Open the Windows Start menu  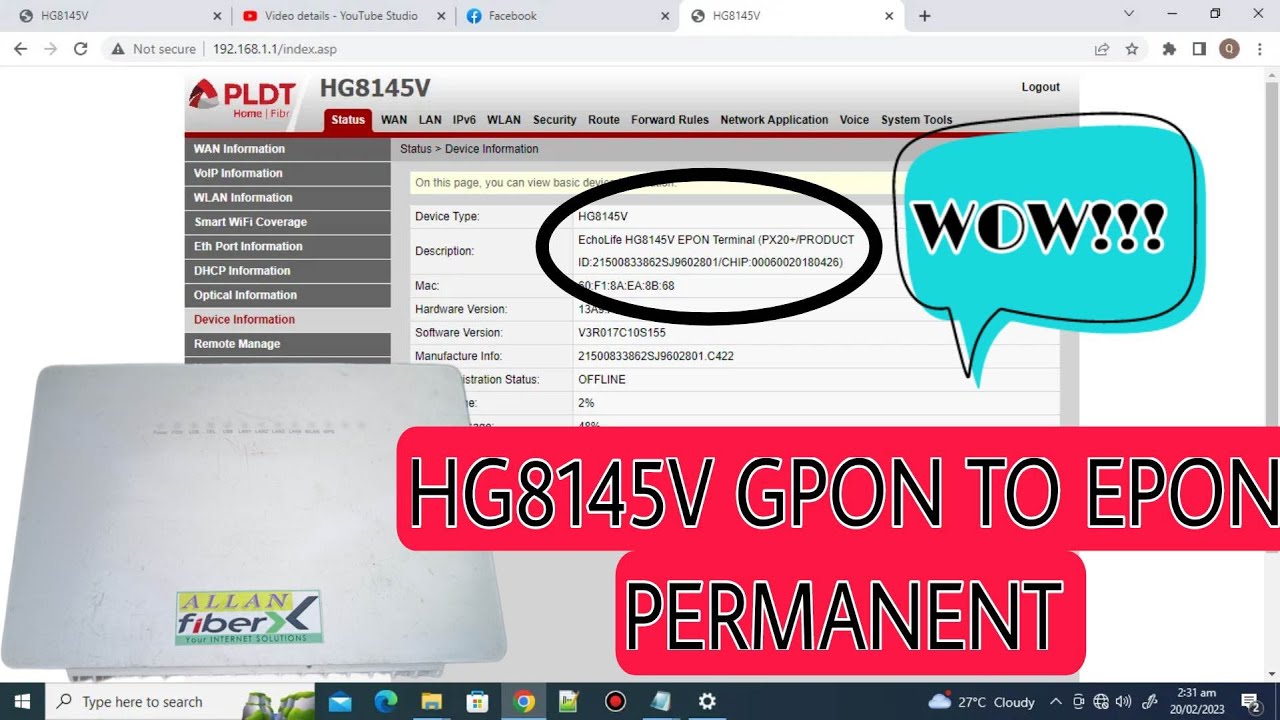coord(22,701)
